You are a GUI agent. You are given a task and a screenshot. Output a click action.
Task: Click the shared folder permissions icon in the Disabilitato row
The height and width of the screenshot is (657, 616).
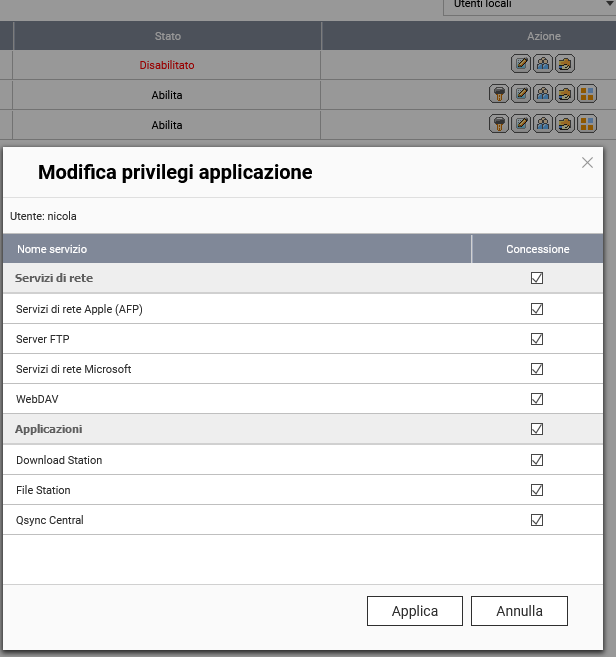click(565, 64)
